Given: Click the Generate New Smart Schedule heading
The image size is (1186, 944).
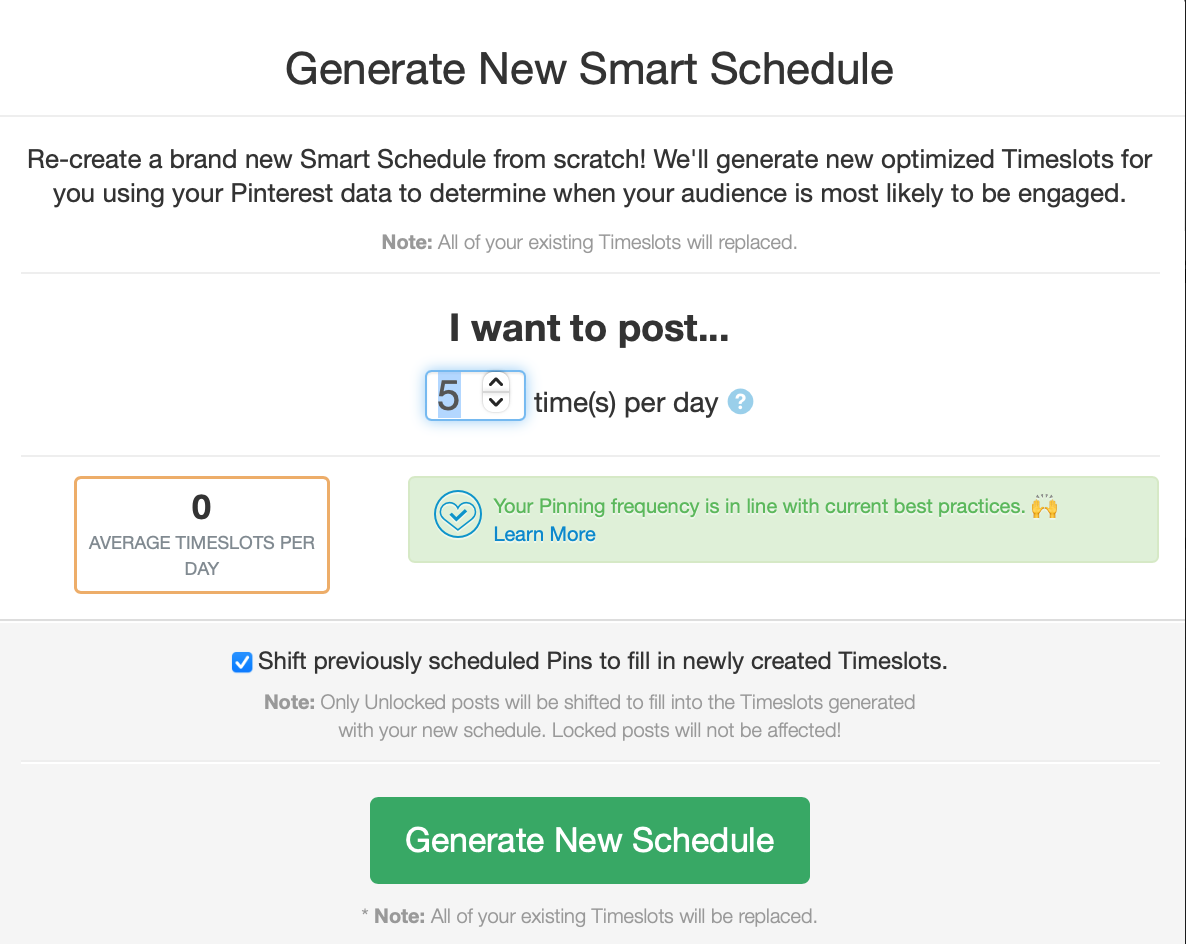Looking at the screenshot, I should point(589,70).
